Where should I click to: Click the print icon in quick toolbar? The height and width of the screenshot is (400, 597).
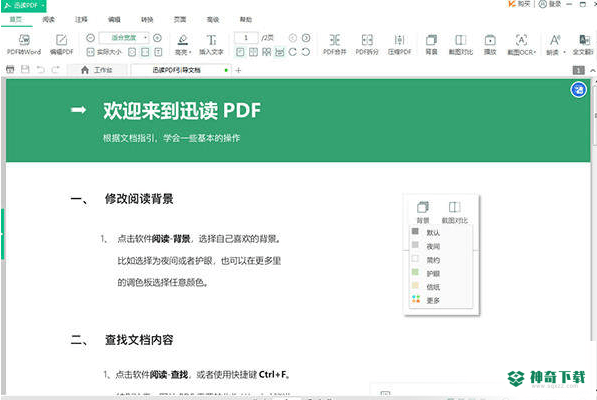coord(10,69)
